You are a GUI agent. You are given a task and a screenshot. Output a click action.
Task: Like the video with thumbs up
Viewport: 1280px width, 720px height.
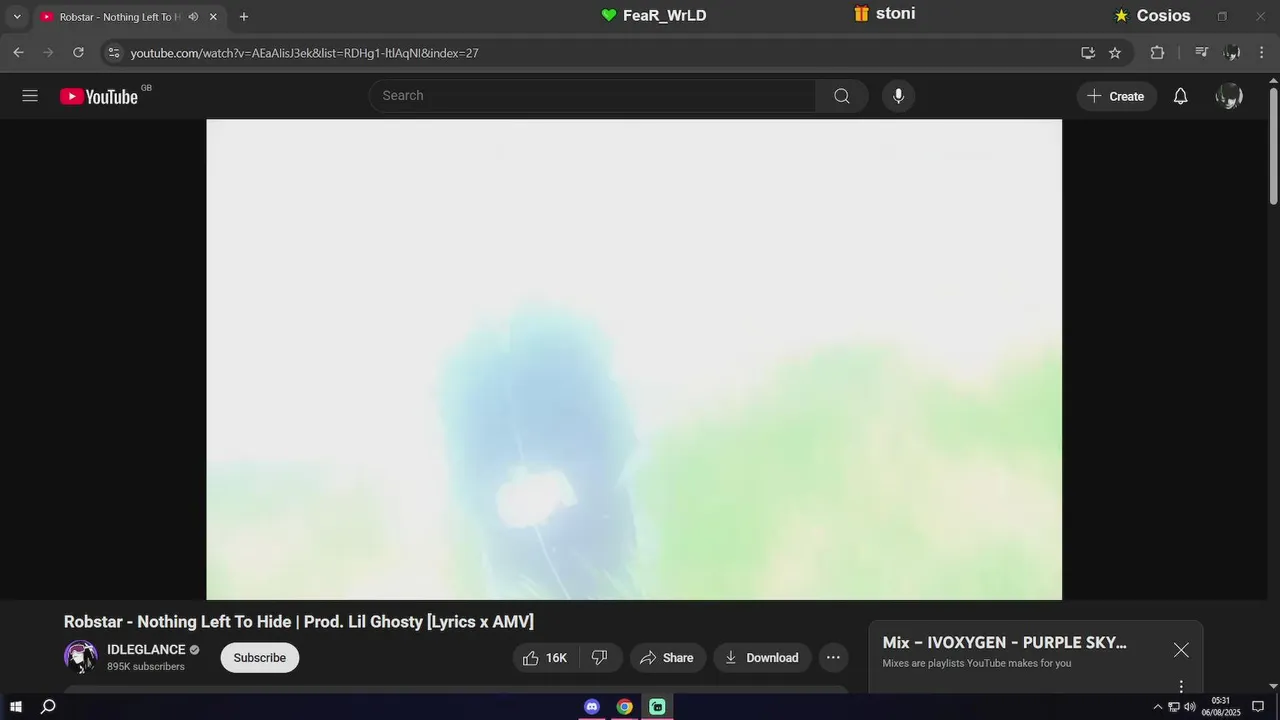[546, 658]
